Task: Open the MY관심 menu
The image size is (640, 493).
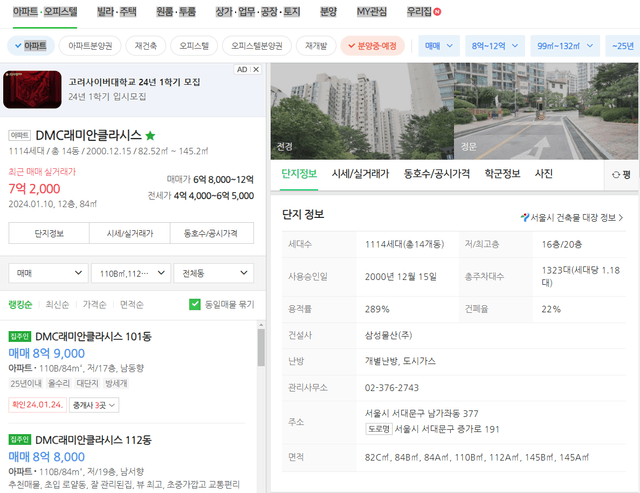Action: click(x=371, y=12)
